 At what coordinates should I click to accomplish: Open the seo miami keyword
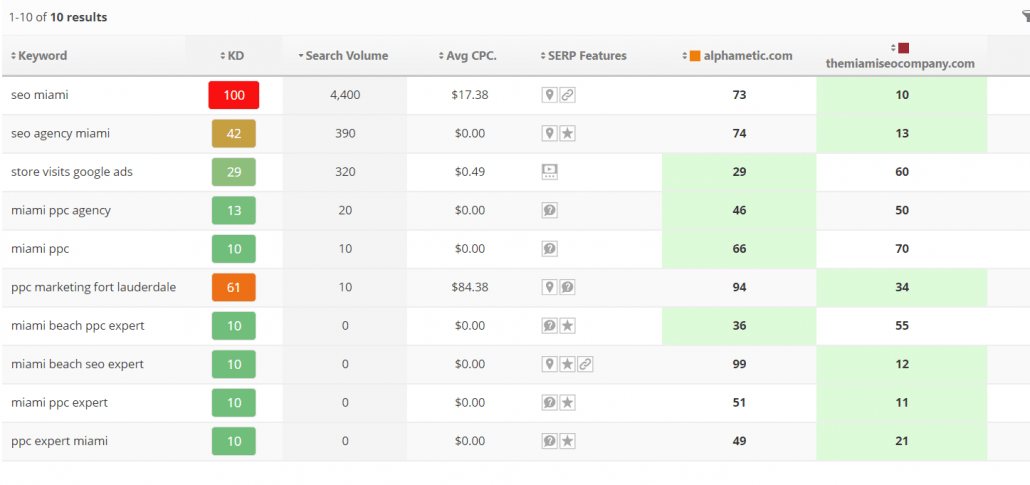[x=39, y=95]
